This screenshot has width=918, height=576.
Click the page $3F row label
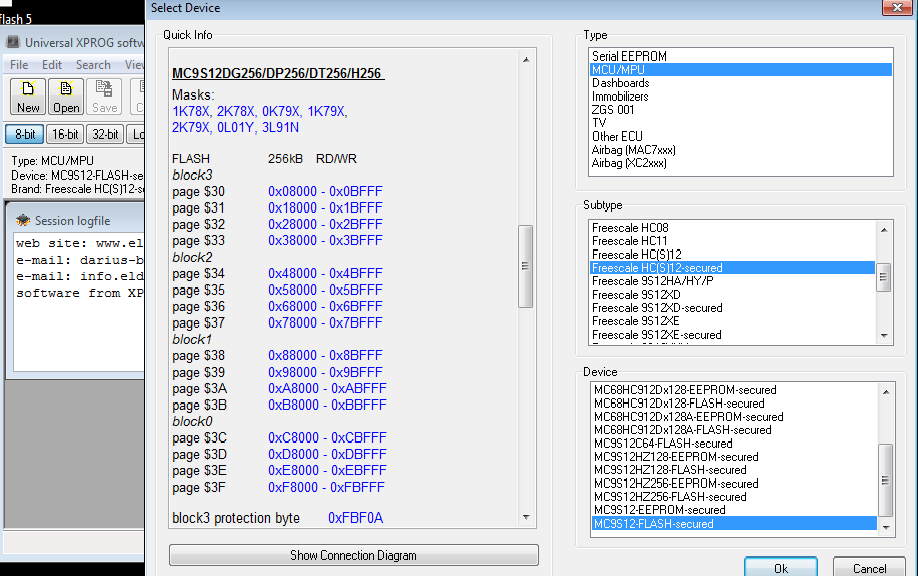coord(198,488)
